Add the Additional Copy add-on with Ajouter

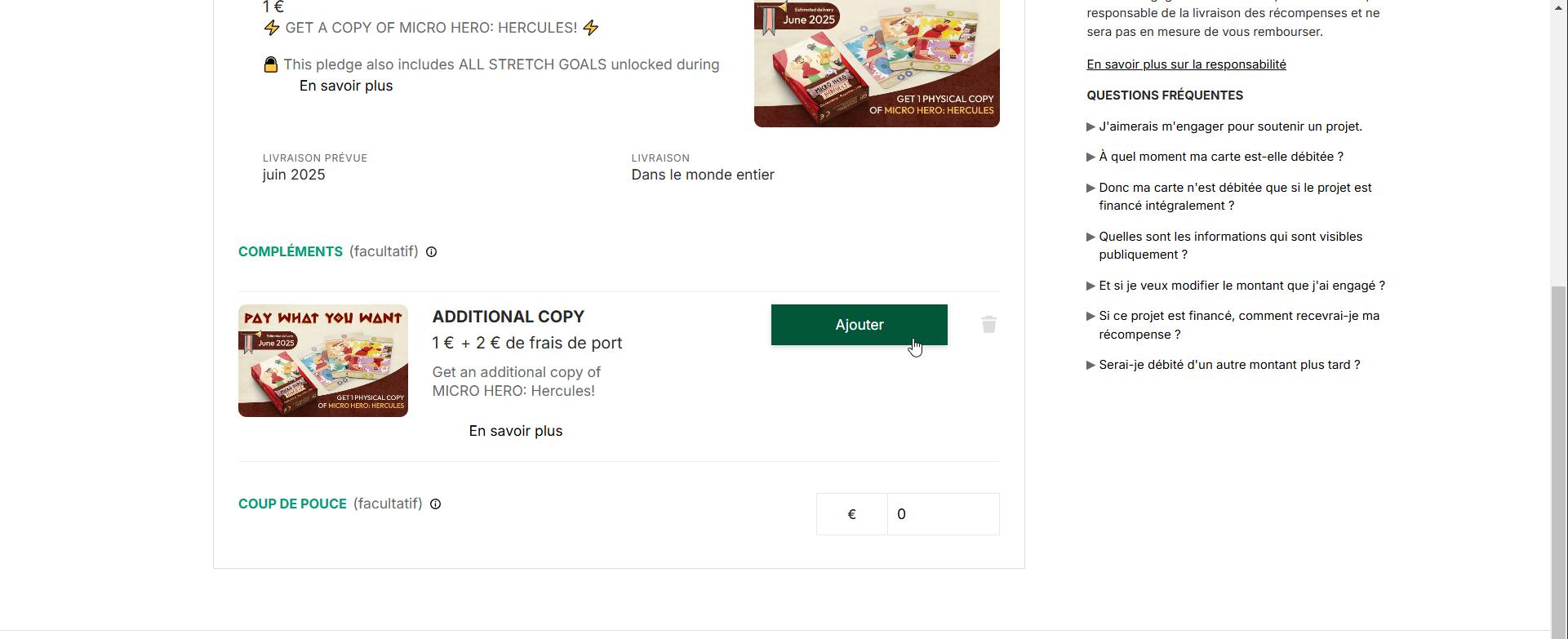pos(859,325)
